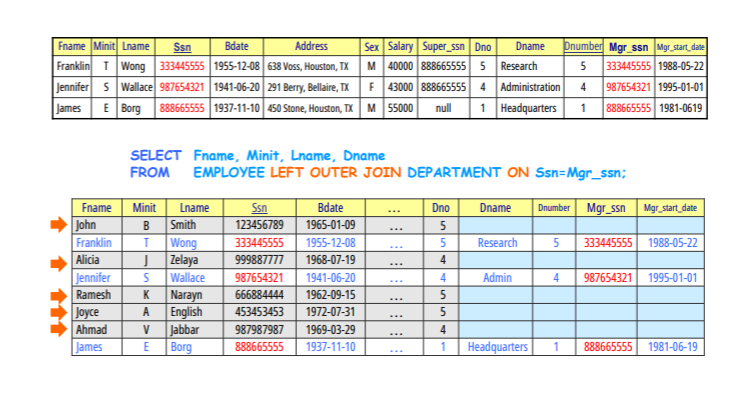The height and width of the screenshot is (404, 741).
Task: Select the Super_ssn column header
Action: point(443,46)
